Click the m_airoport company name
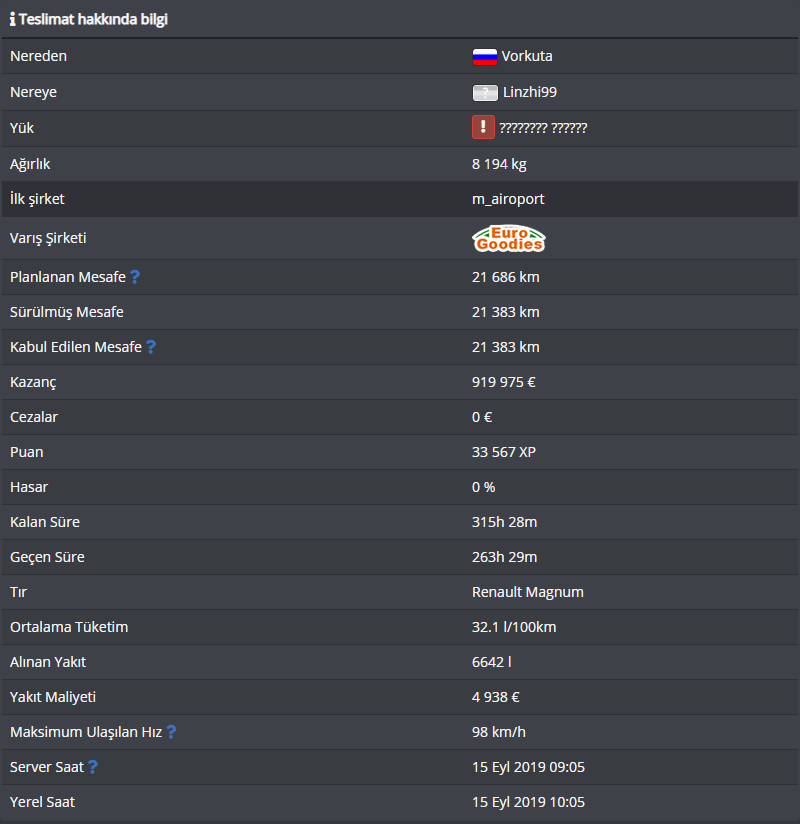Viewport: 800px width, 824px height. pyautogui.click(x=508, y=199)
